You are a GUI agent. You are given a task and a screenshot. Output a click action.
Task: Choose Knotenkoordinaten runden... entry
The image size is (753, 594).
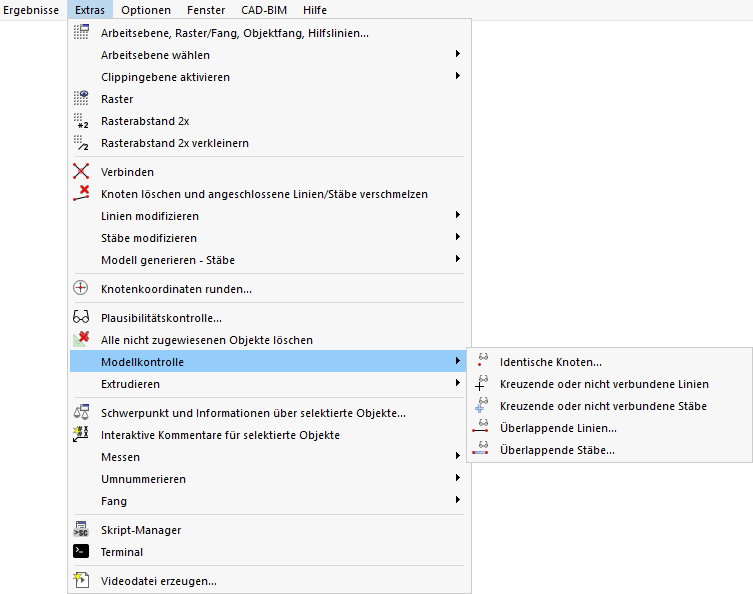pos(269,289)
